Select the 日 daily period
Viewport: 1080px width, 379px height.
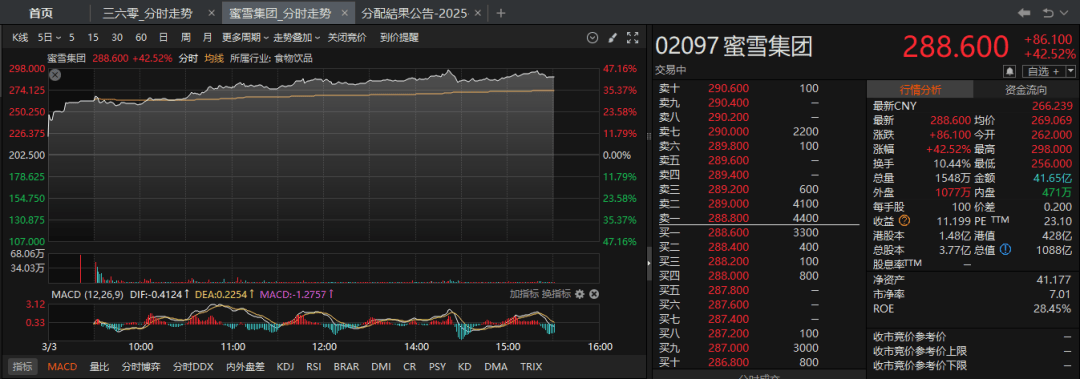coord(163,38)
